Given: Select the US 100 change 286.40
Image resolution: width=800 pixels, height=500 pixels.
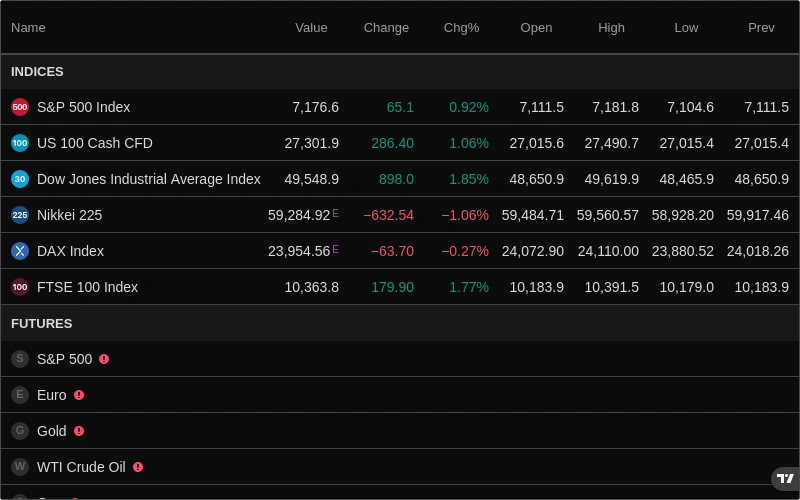Looking at the screenshot, I should pyautogui.click(x=392, y=143).
